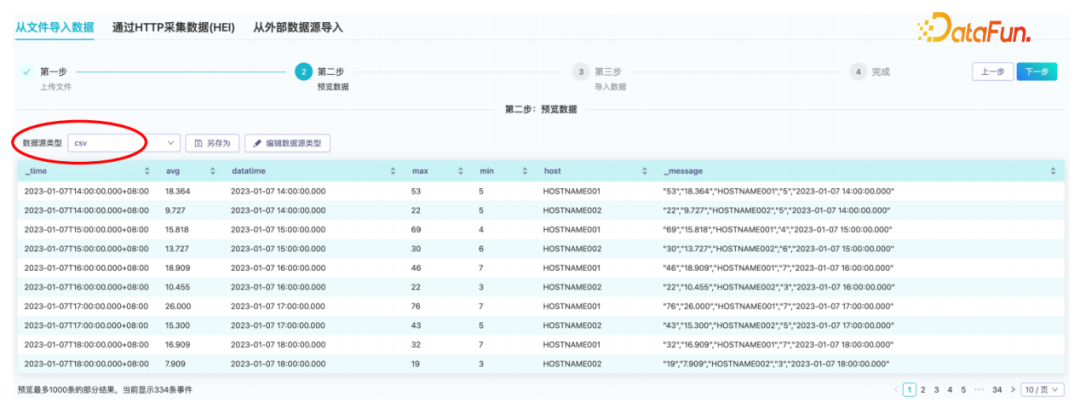Select page 3 in pagination
This screenshot has width=1080, height=414.
point(937,389)
